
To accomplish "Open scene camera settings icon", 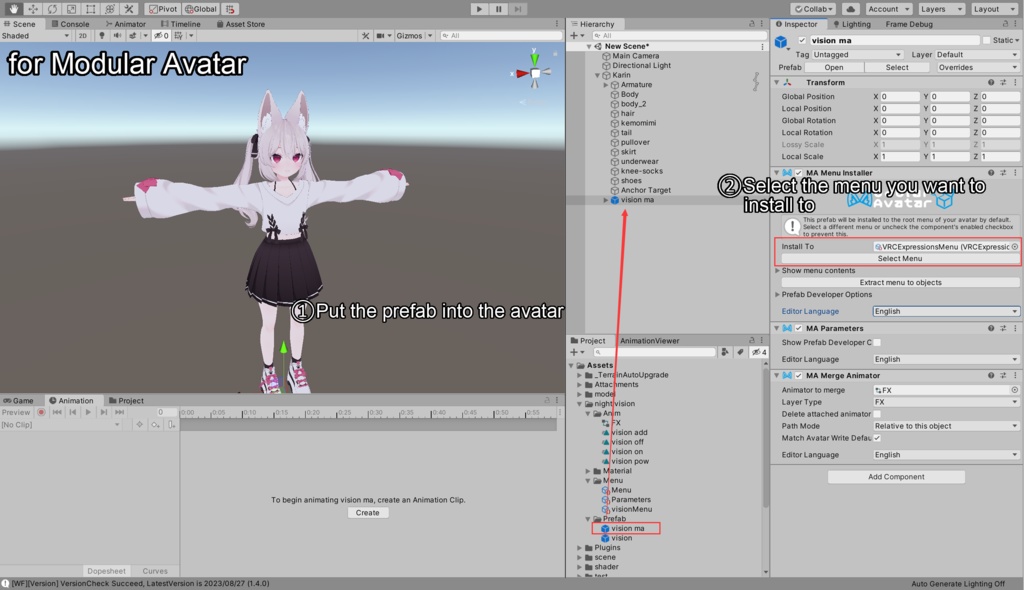I will [381, 35].
